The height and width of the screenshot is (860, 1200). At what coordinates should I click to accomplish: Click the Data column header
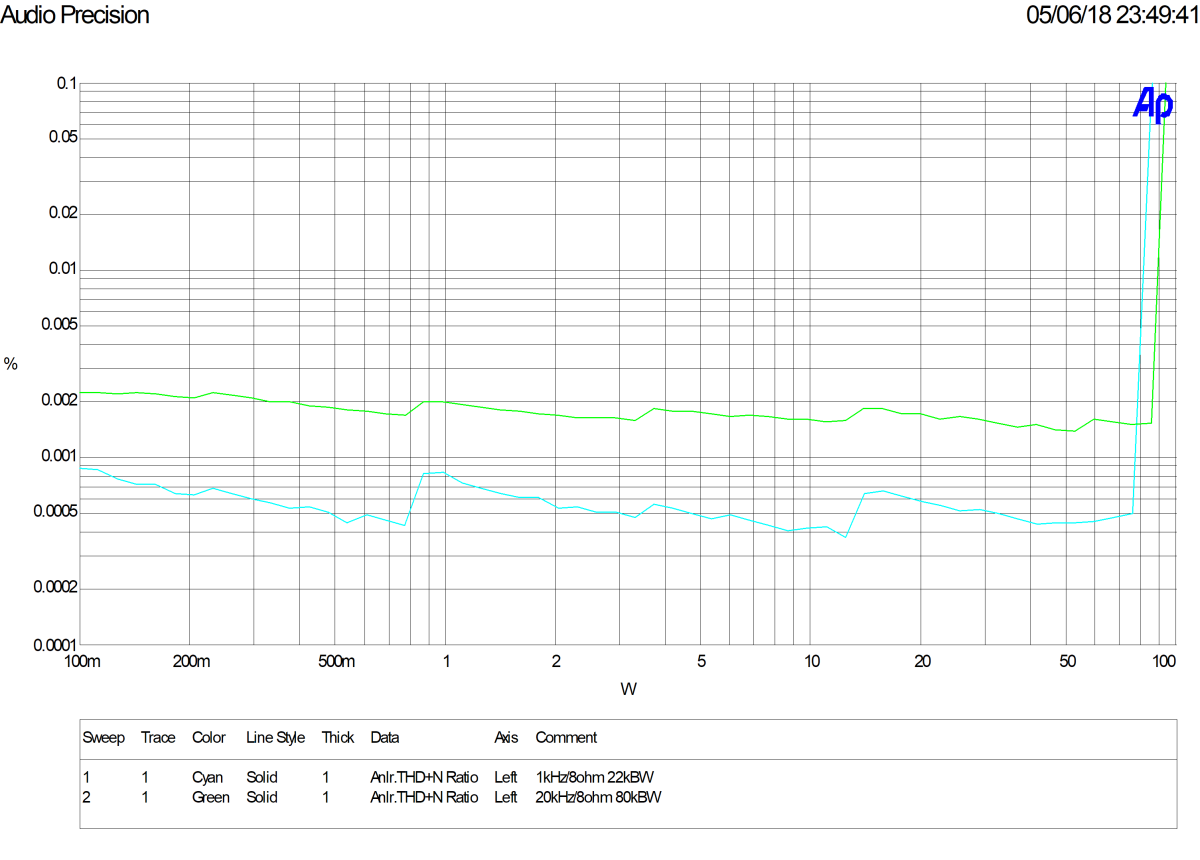tap(385, 738)
